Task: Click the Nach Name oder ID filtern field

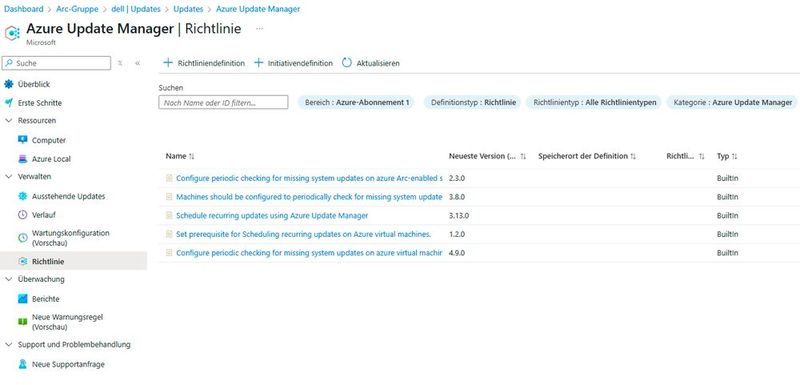Action: click(223, 102)
